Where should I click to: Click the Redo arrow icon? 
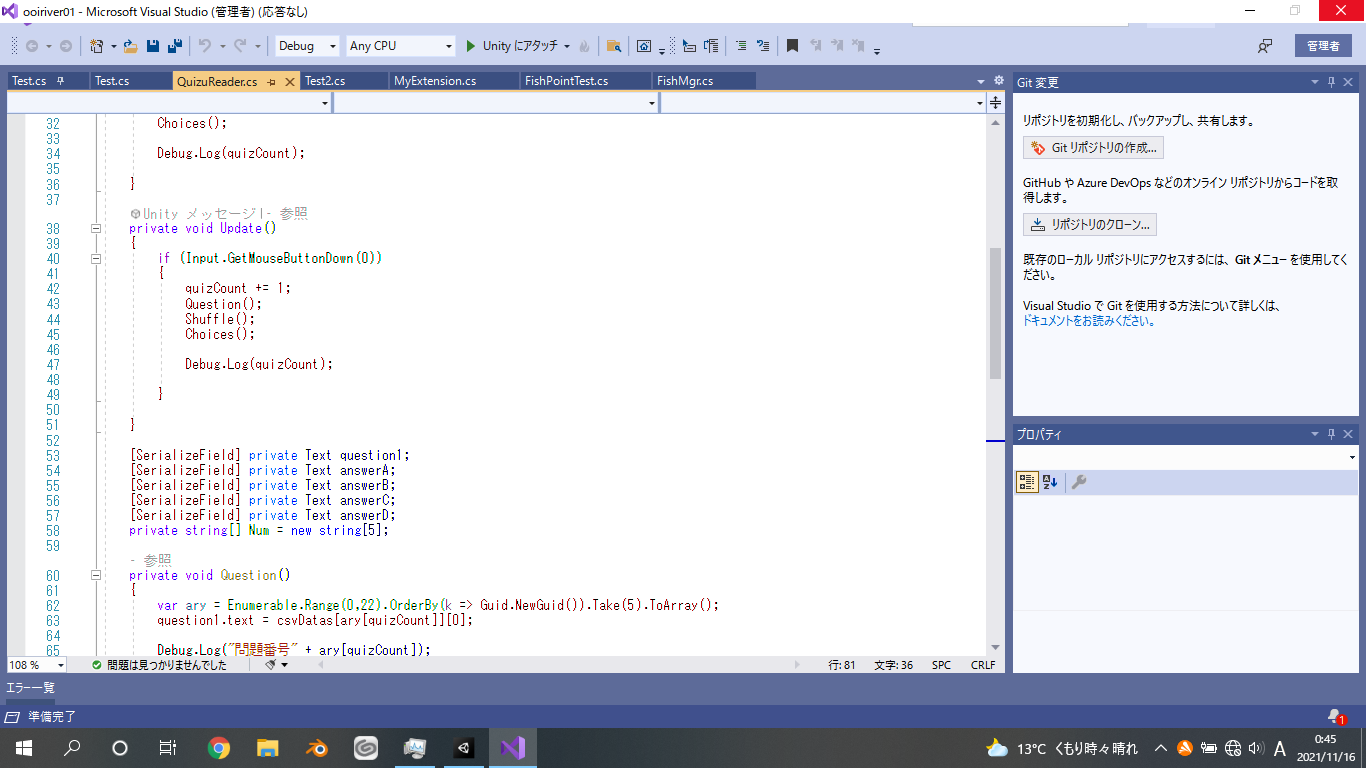[240, 46]
